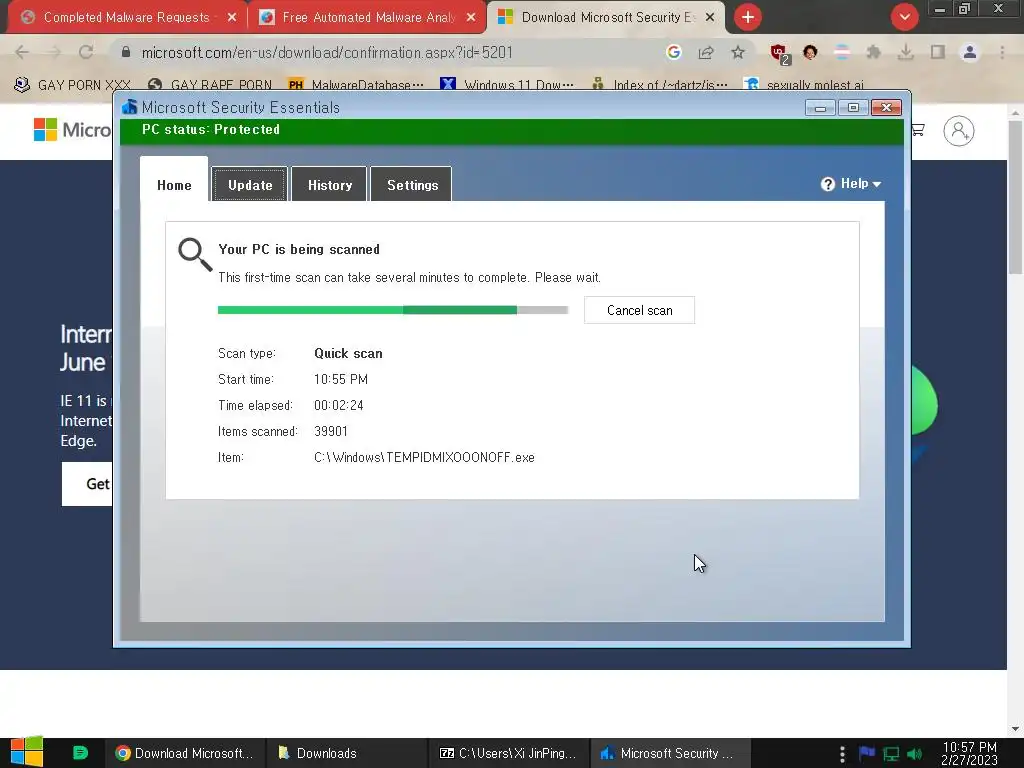Open the MalwareDatabase bookmark
Image resolution: width=1024 pixels, height=768 pixels.
356,85
